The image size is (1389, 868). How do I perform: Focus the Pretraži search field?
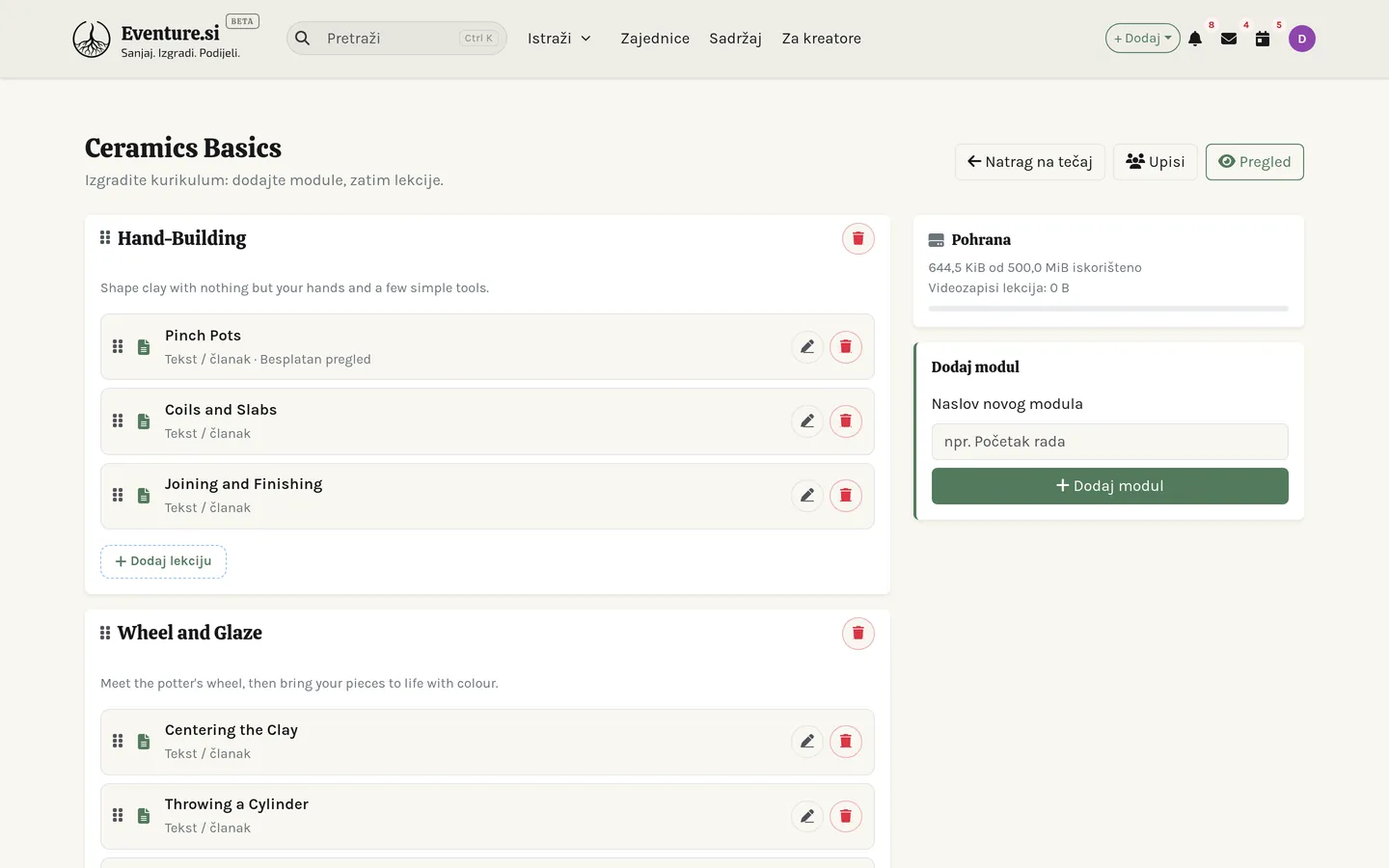pos(396,39)
